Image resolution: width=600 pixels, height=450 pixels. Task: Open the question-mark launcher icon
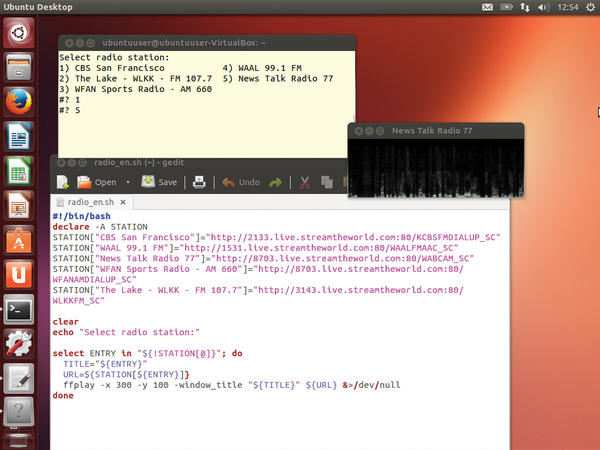point(18,412)
